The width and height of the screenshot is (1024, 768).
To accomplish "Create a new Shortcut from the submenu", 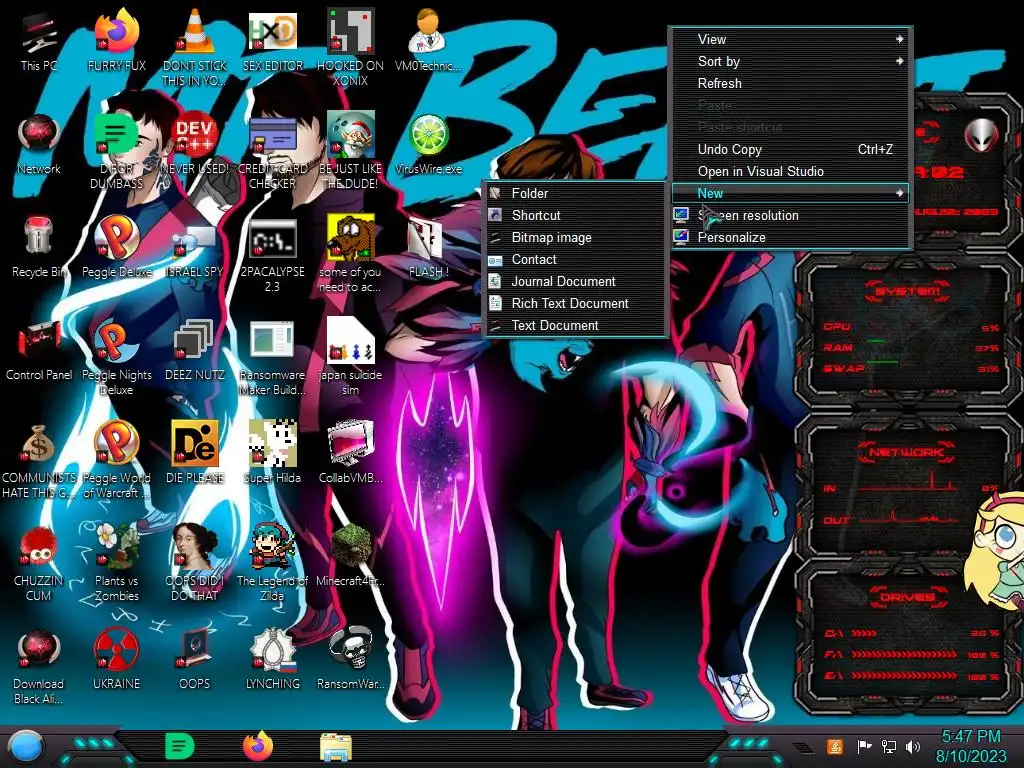I will pos(575,216).
